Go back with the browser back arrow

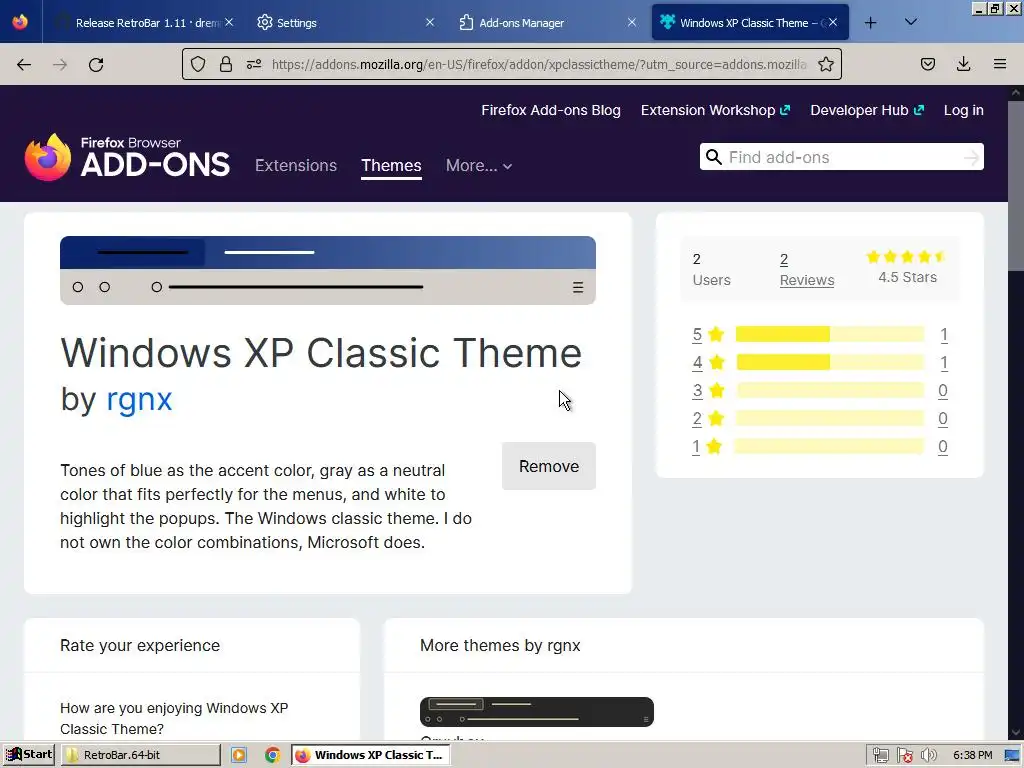pos(24,65)
